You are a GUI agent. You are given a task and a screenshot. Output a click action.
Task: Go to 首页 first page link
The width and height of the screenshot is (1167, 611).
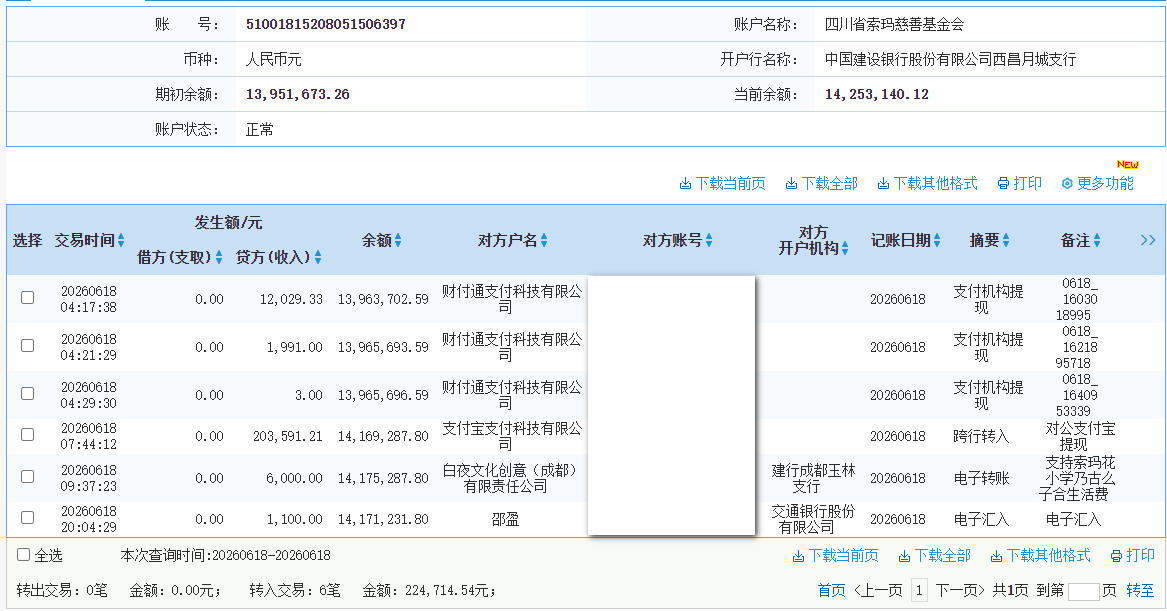click(x=831, y=591)
